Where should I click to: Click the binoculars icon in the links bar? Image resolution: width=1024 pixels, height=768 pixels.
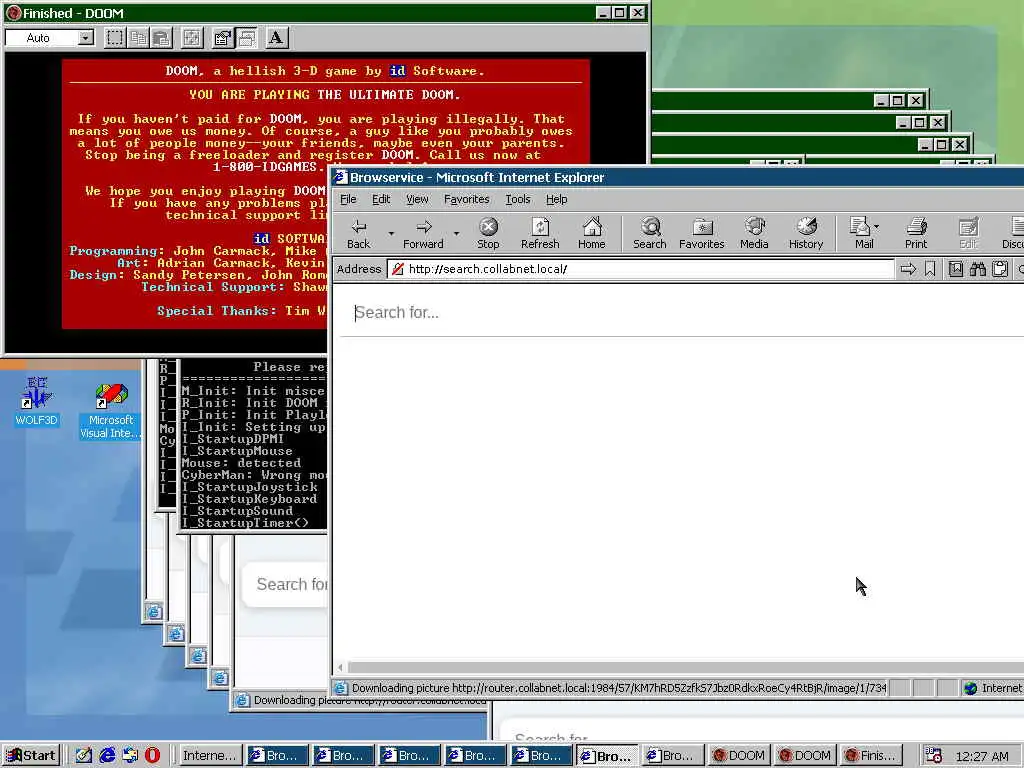pyautogui.click(x=978, y=269)
